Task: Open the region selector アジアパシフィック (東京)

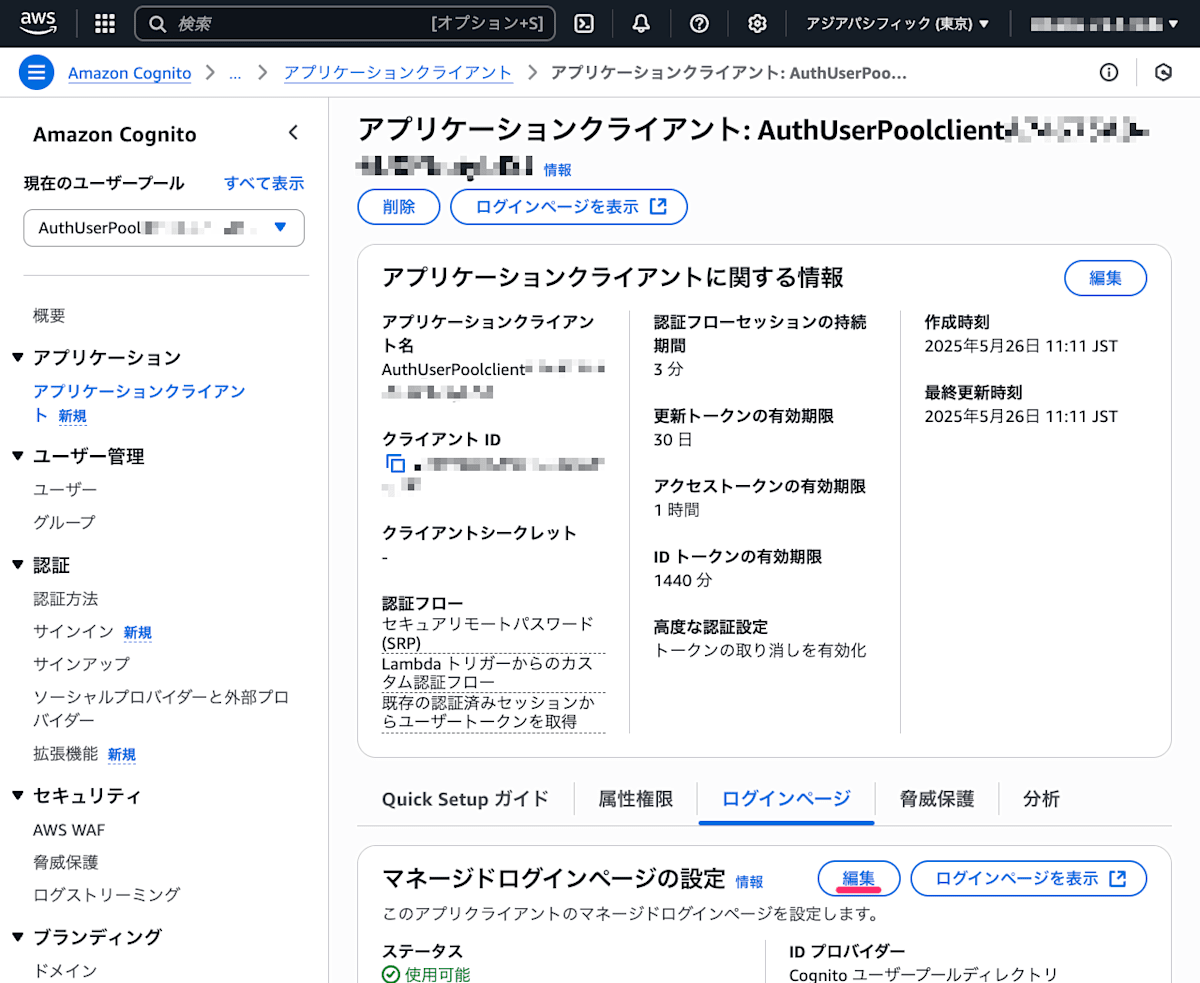Action: tap(897, 23)
